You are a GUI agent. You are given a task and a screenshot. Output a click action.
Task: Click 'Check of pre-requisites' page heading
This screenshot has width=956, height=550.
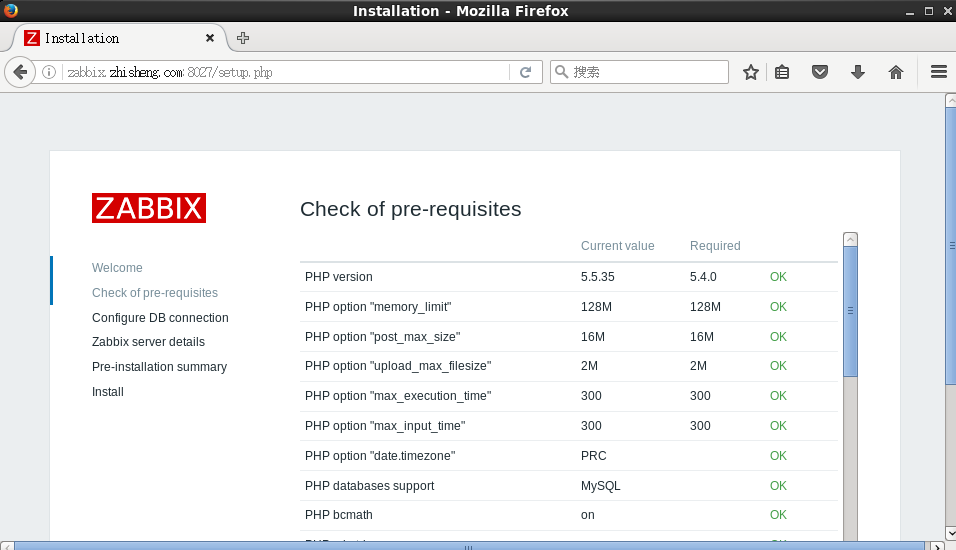pos(411,209)
